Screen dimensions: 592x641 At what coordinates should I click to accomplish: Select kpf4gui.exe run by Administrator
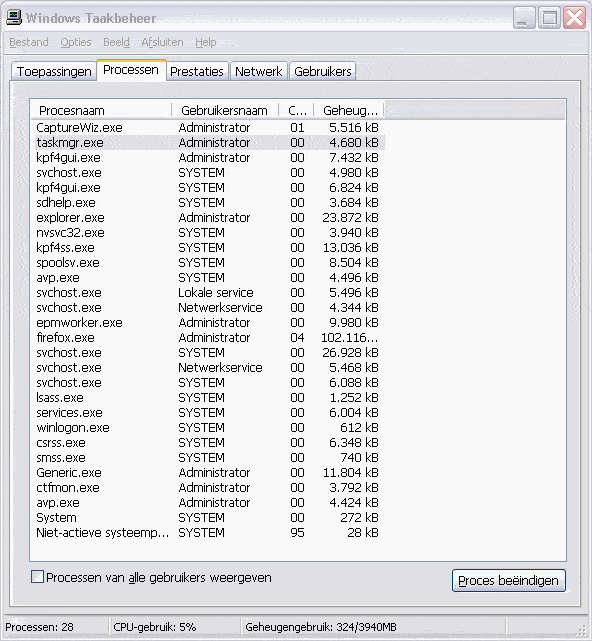pos(209,158)
